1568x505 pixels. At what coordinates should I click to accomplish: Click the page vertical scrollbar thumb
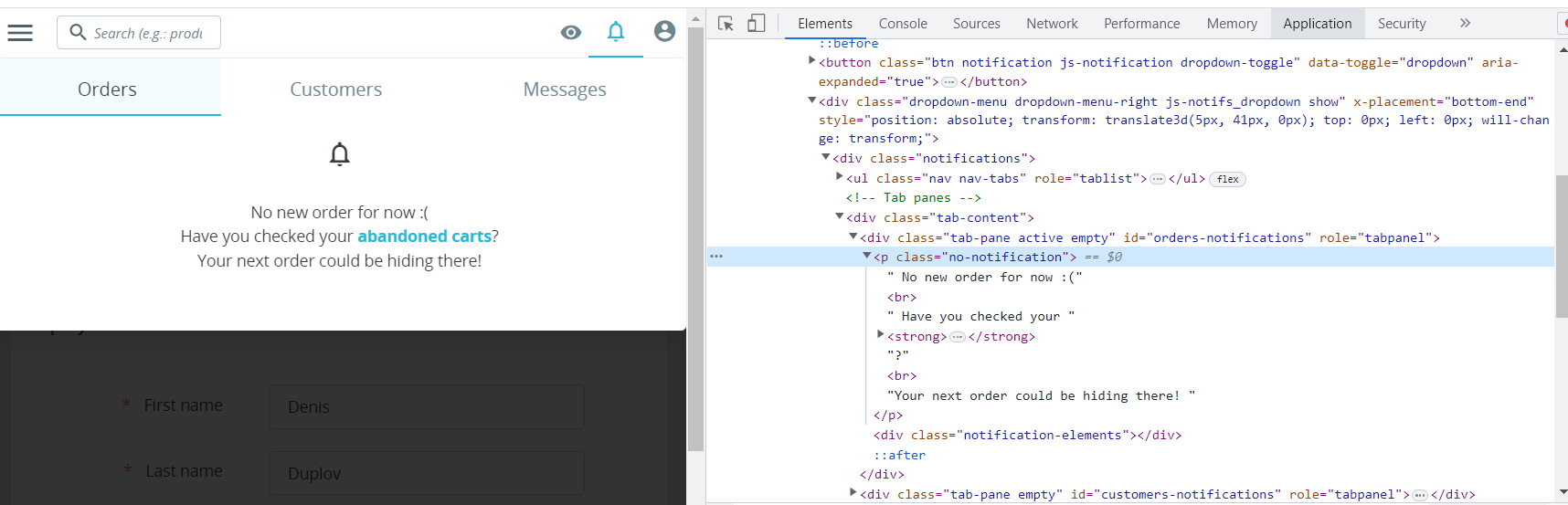696,239
